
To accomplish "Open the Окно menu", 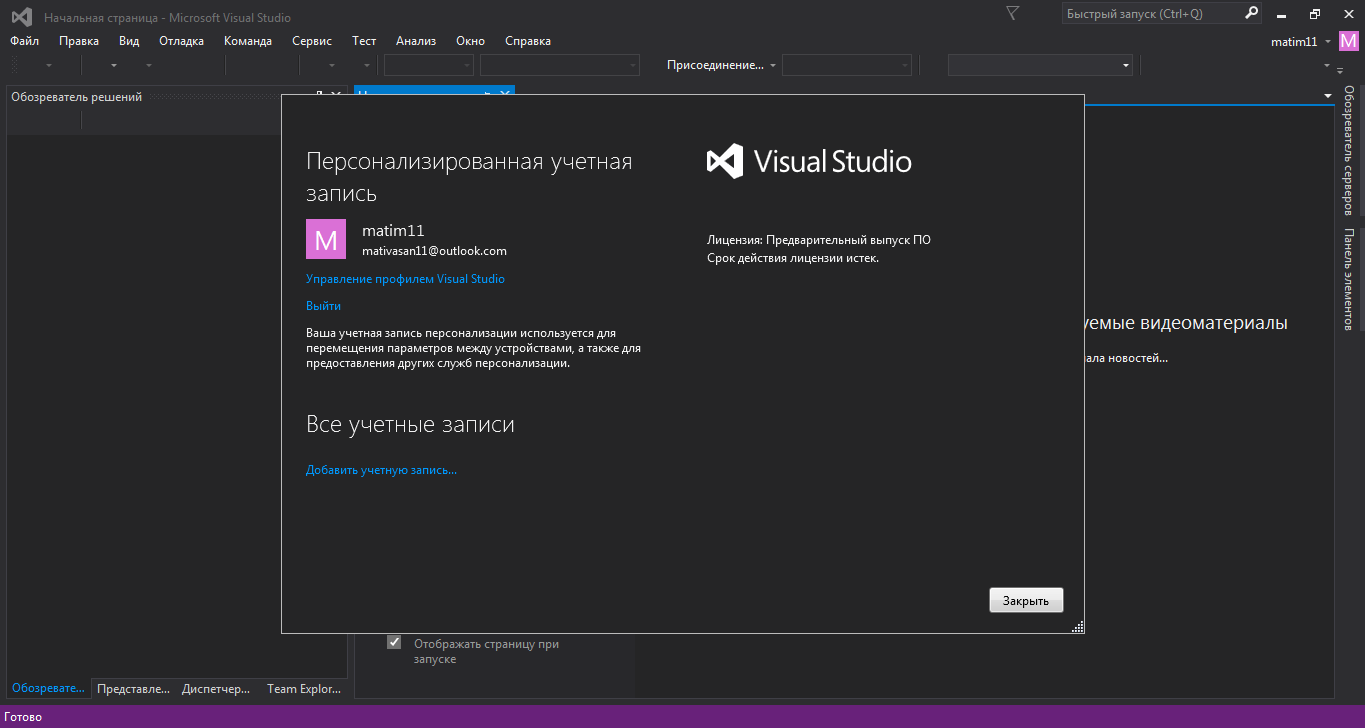I will click(x=470, y=41).
